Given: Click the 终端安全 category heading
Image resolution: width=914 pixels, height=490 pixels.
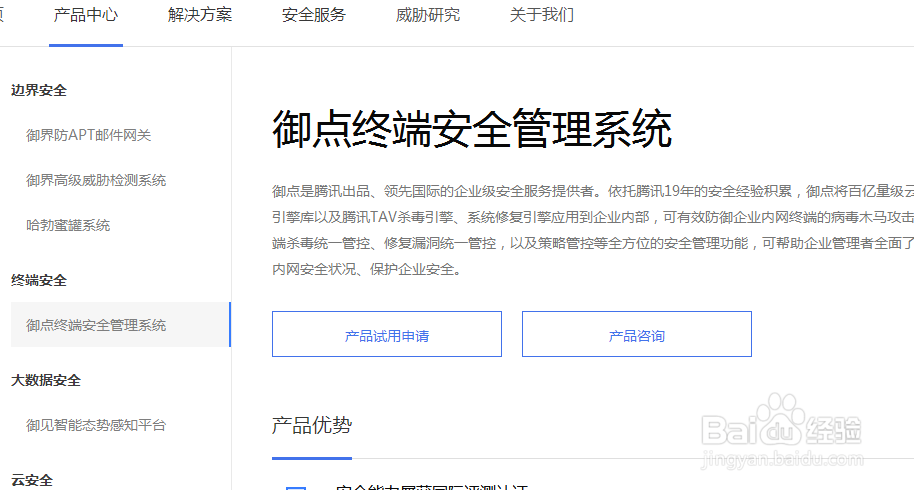Looking at the screenshot, I should click(39, 280).
